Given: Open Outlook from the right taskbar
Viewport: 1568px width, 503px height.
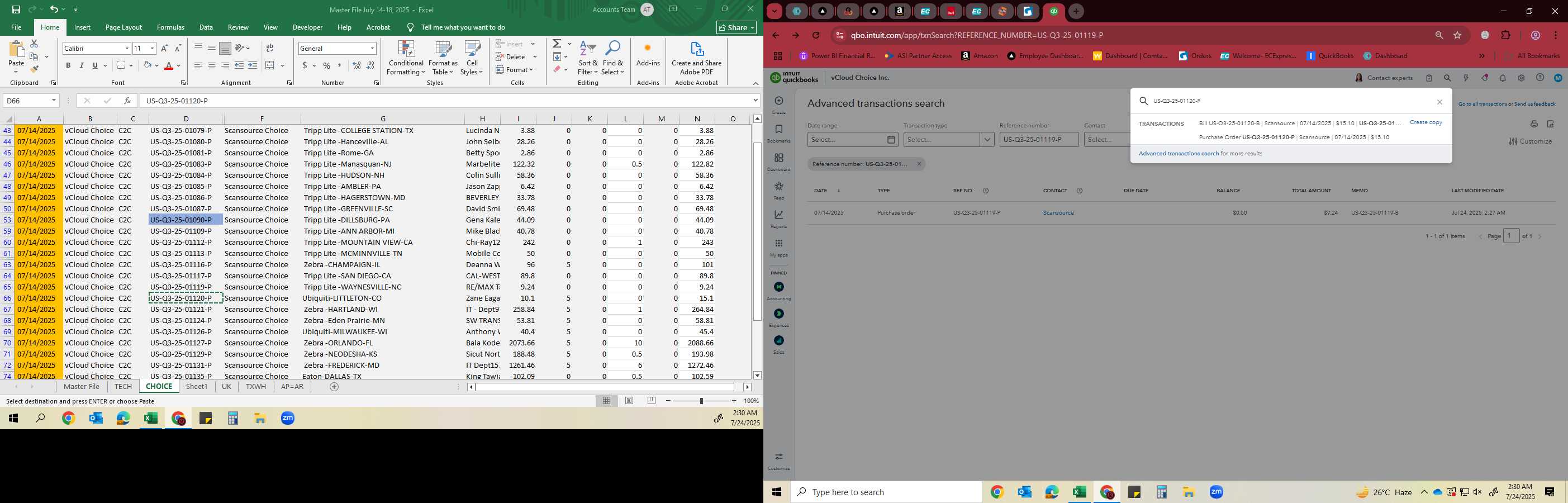Looking at the screenshot, I should click(1024, 492).
